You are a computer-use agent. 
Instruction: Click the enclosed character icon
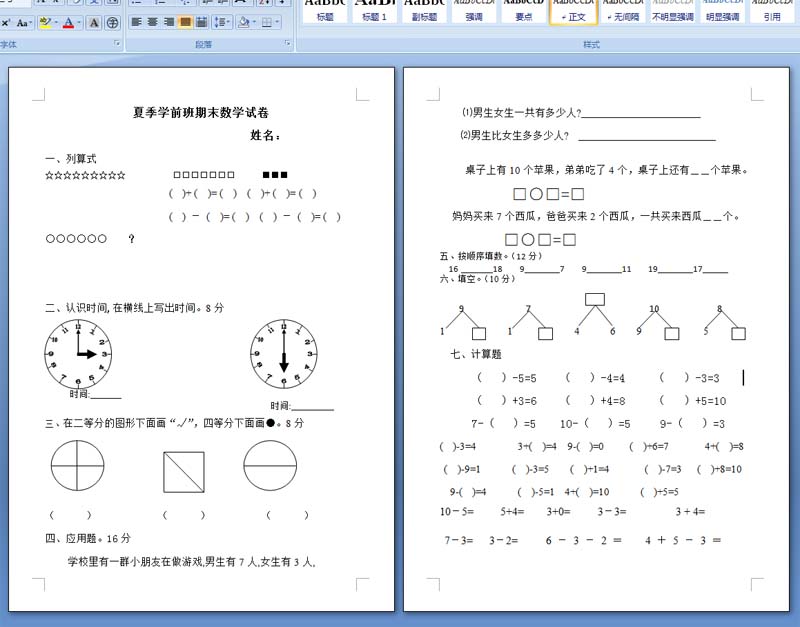(112, 23)
